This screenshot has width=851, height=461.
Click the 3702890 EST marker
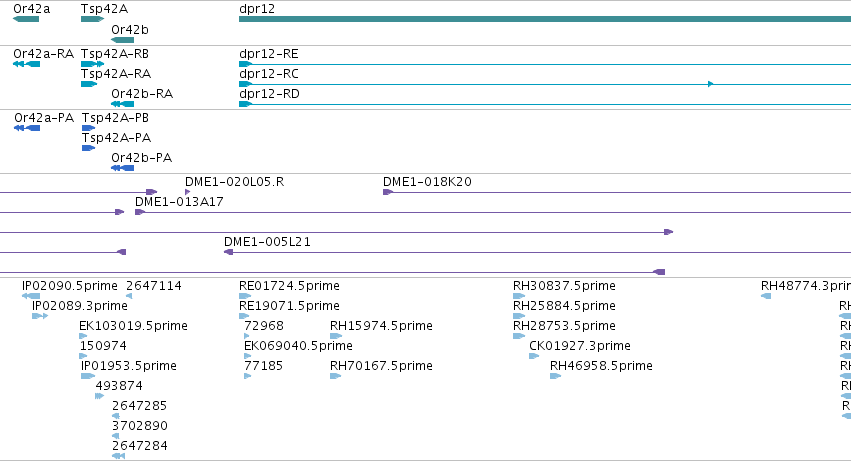click(x=116, y=437)
